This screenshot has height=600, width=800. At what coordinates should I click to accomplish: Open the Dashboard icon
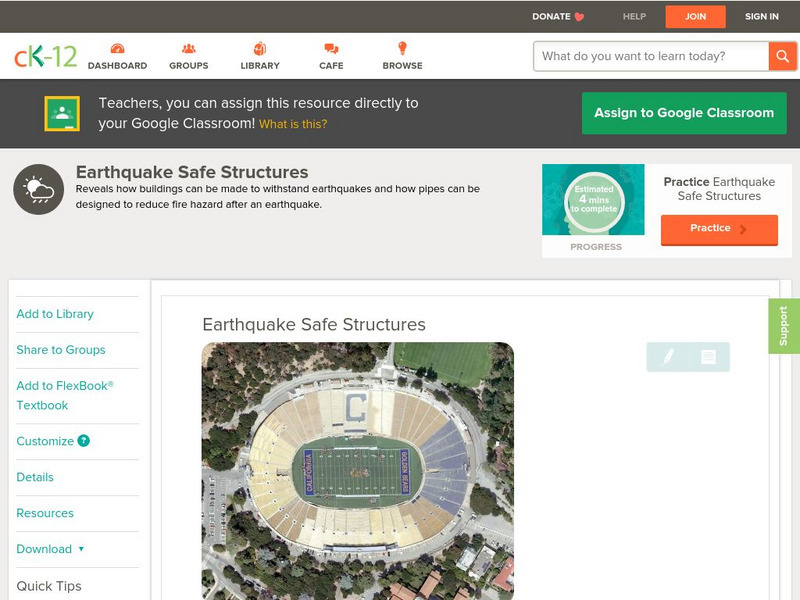(x=117, y=49)
